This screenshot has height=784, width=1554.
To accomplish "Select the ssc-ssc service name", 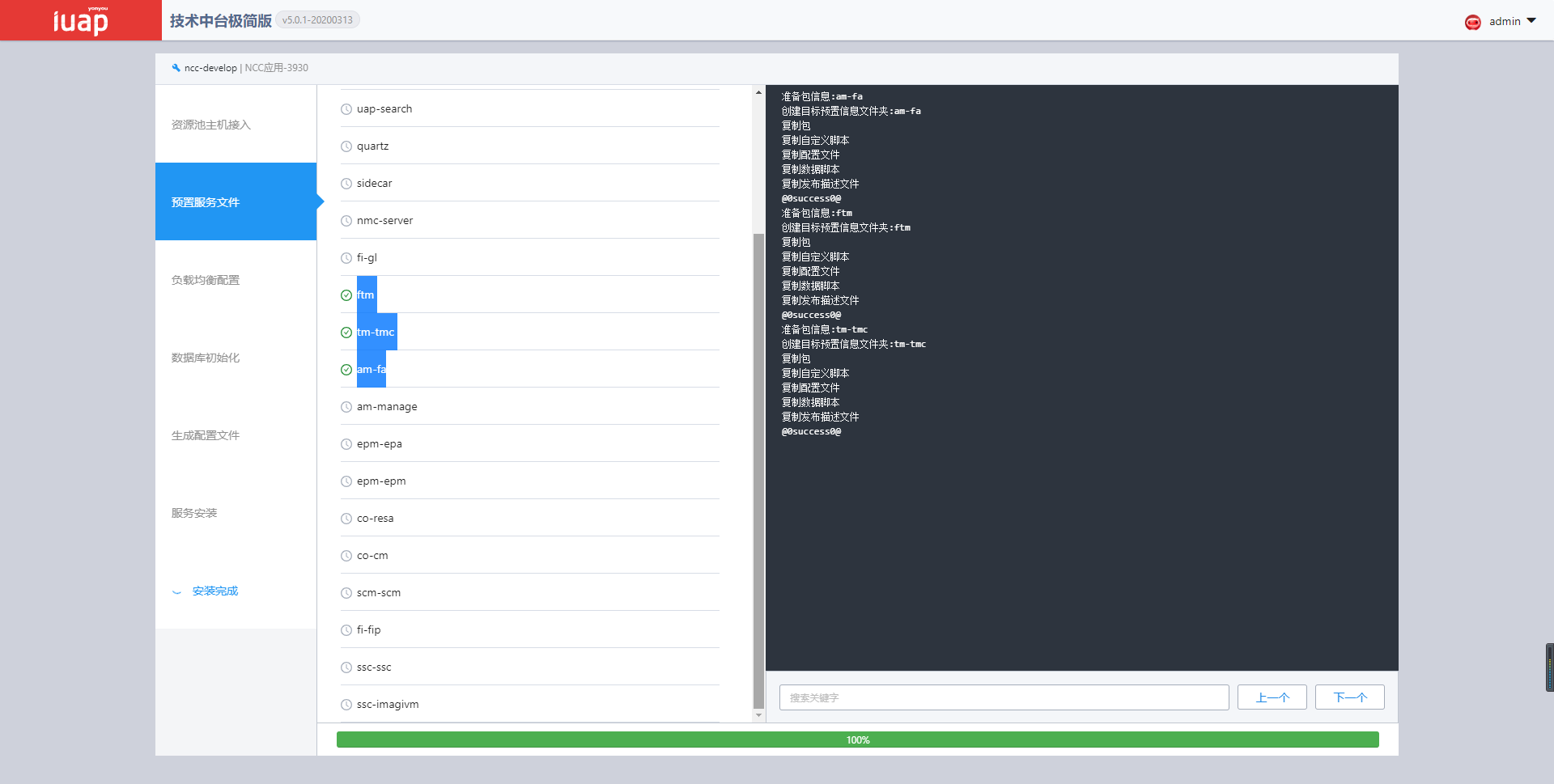I will tap(374, 667).
